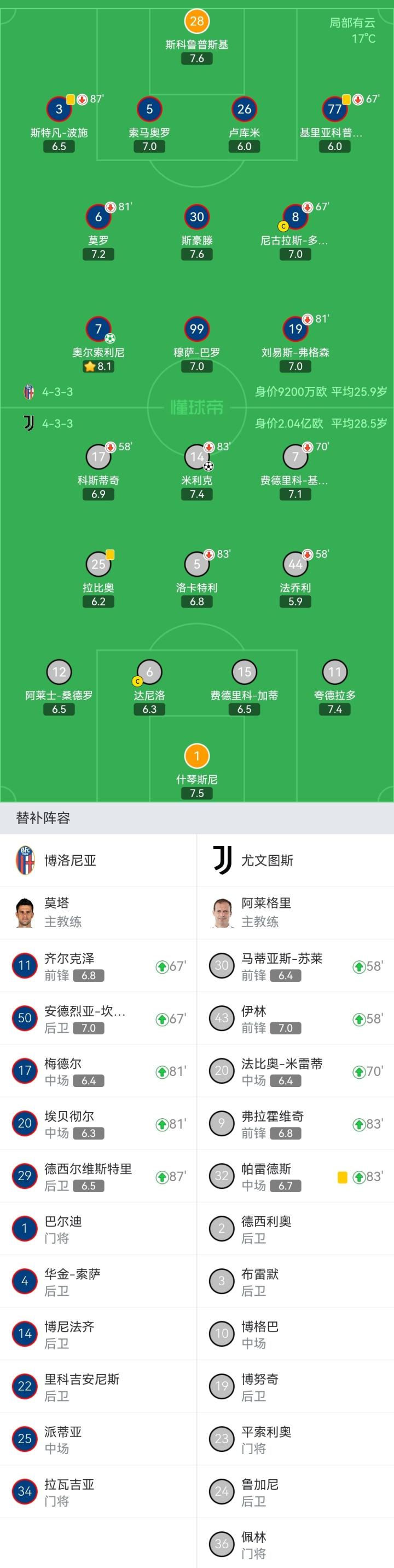Select goalkeeper 平索利奥 substitute row

pos(296,1439)
